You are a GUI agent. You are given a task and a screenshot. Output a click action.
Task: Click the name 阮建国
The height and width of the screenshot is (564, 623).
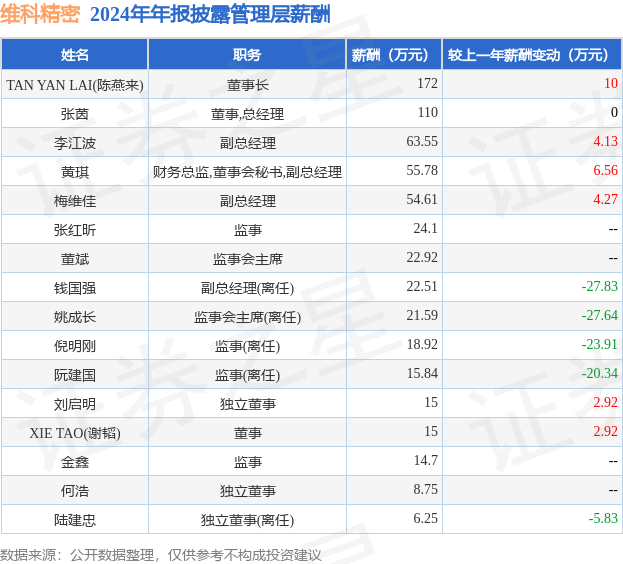tap(75, 375)
